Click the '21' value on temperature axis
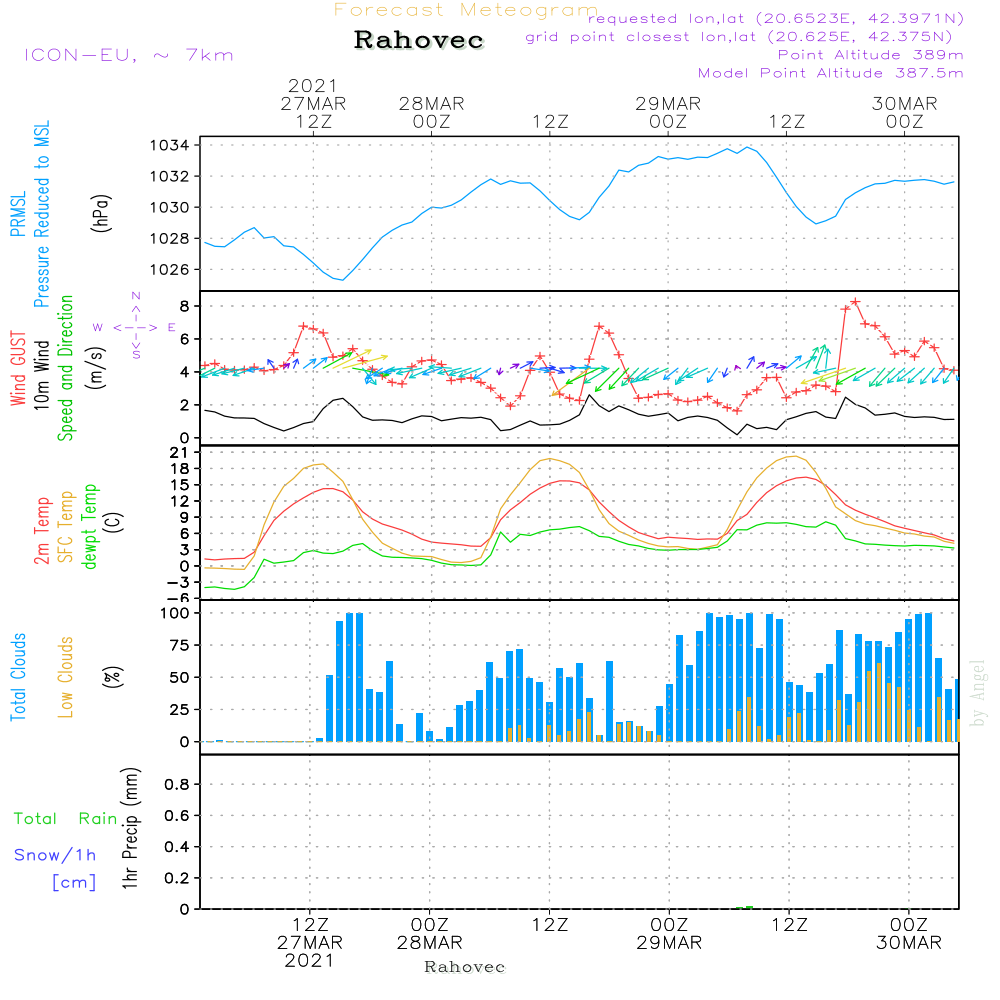The image size is (1000, 1000). [x=180, y=453]
